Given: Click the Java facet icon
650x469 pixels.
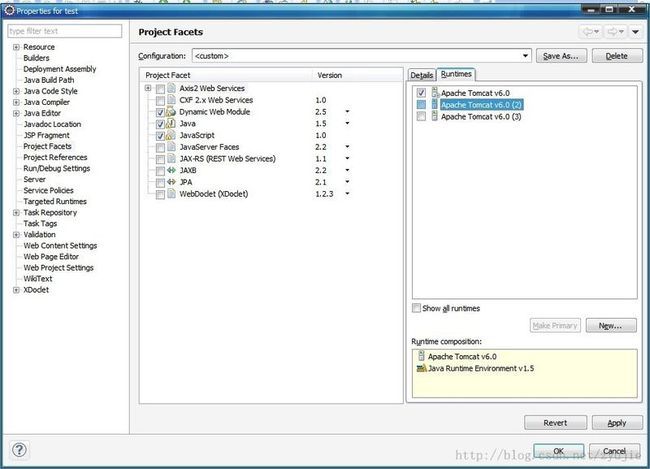Looking at the screenshot, I should click(172, 123).
